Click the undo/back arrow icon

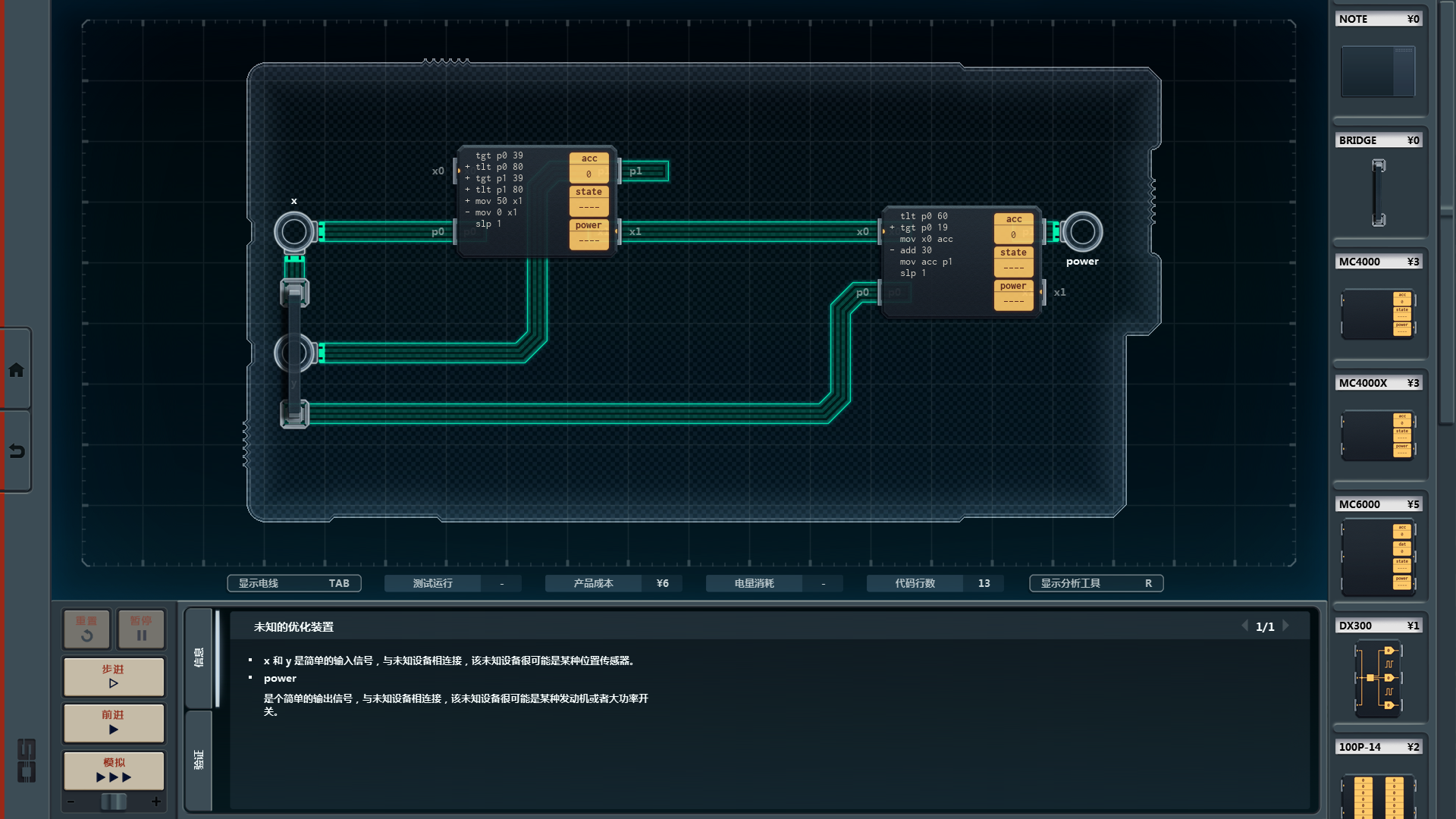[x=16, y=451]
